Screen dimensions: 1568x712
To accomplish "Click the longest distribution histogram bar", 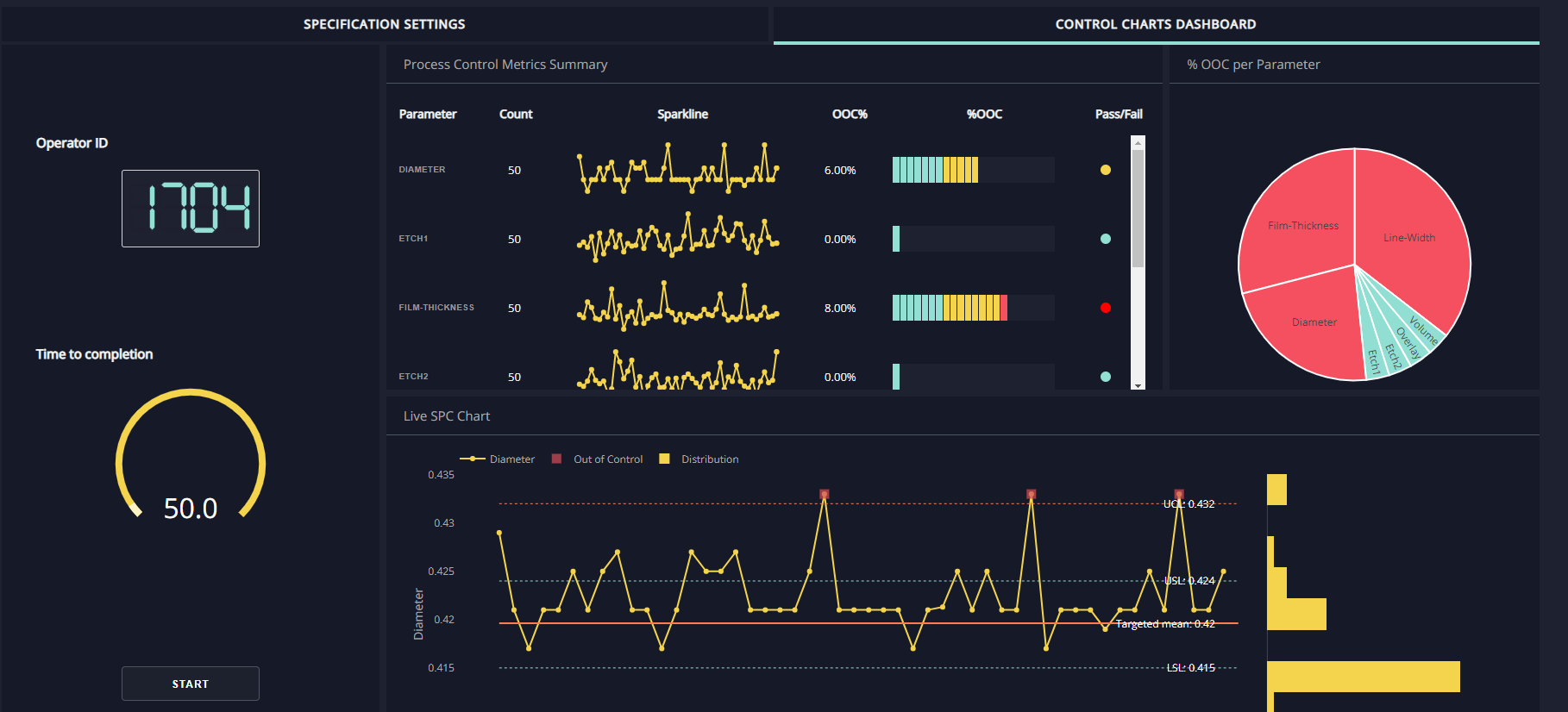I will click(1364, 677).
